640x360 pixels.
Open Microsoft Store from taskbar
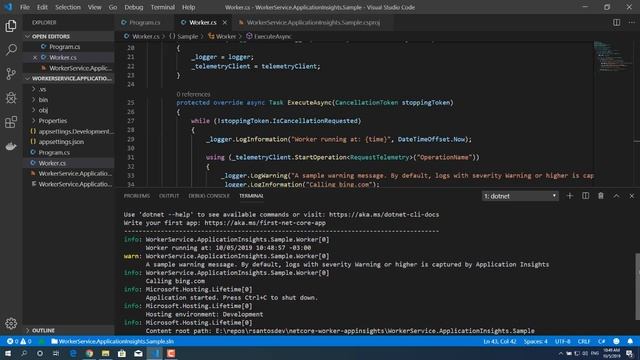point(122,353)
